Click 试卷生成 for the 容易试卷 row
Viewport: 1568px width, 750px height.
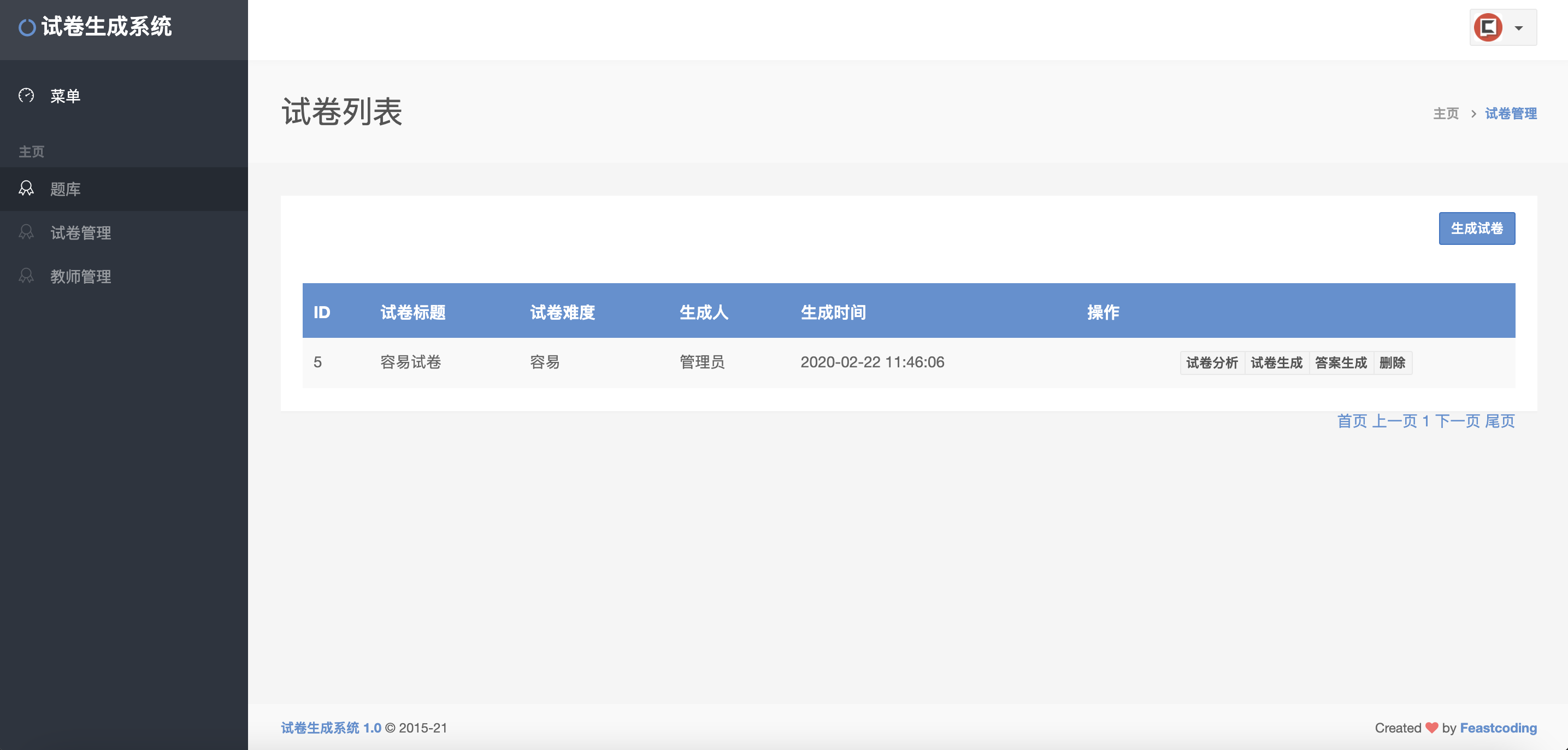1276,363
